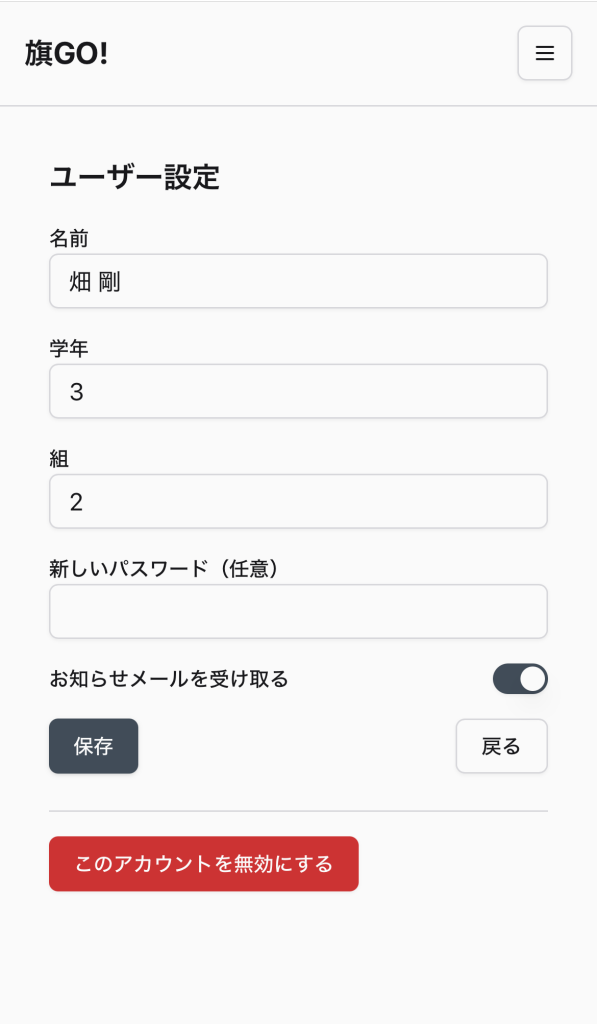The image size is (597, 1024).
Task: Select the 名前 name input field
Action: (298, 281)
